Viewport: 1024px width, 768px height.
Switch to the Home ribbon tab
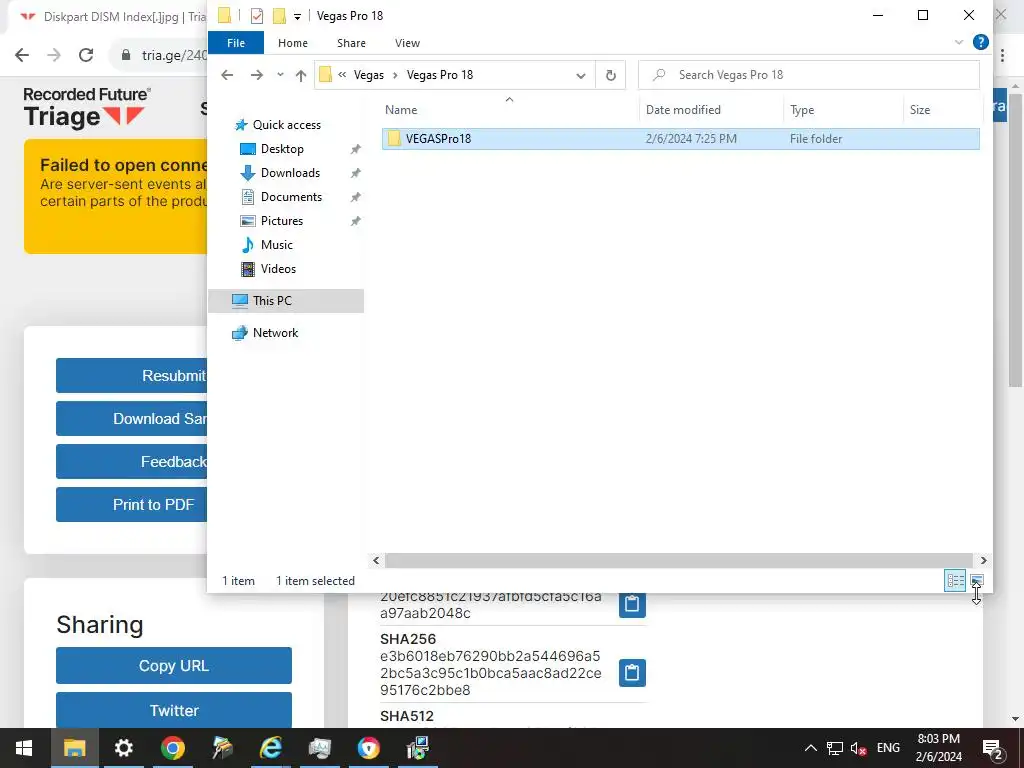point(293,43)
